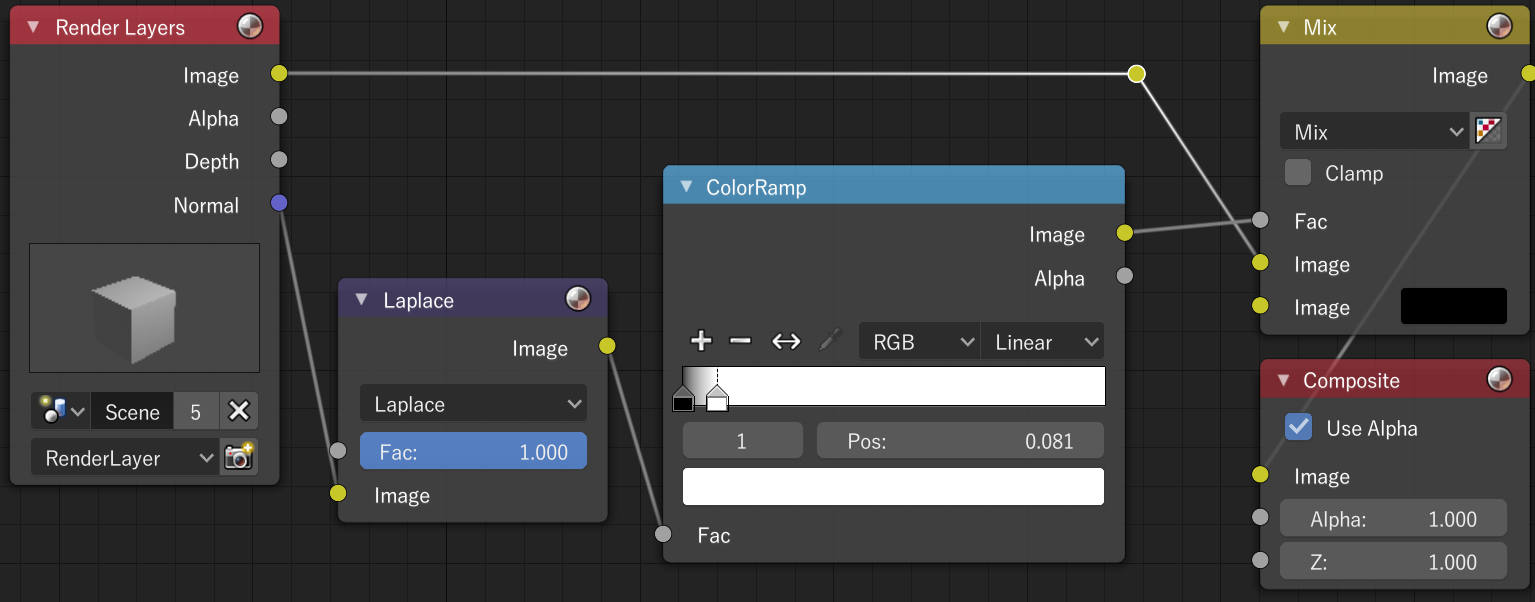Add a color stop with the plus icon
Image resolution: width=1535 pixels, height=602 pixels.
(701, 341)
